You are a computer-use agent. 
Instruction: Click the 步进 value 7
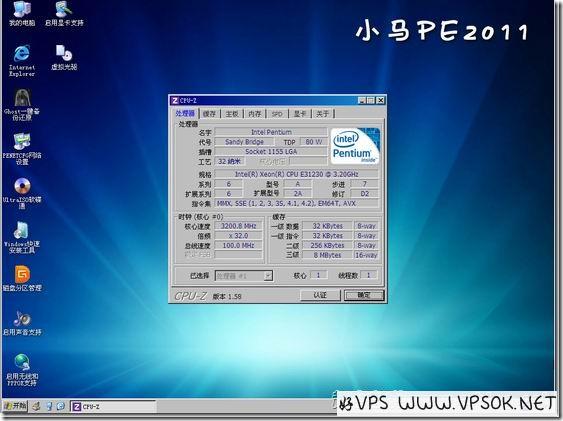click(364, 184)
